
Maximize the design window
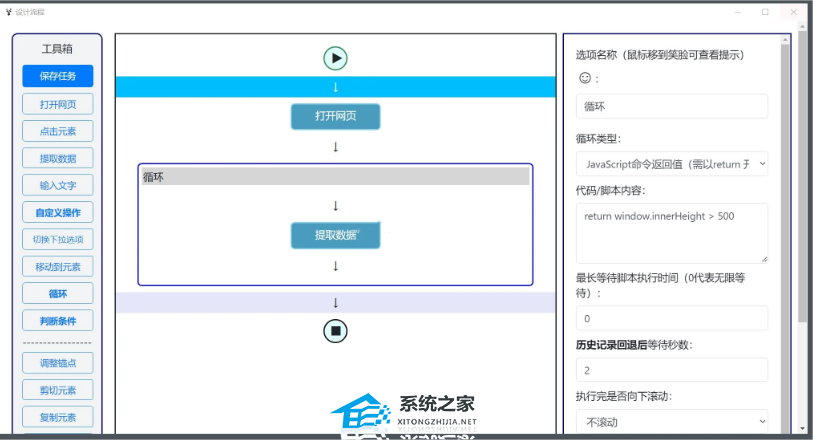(x=765, y=12)
